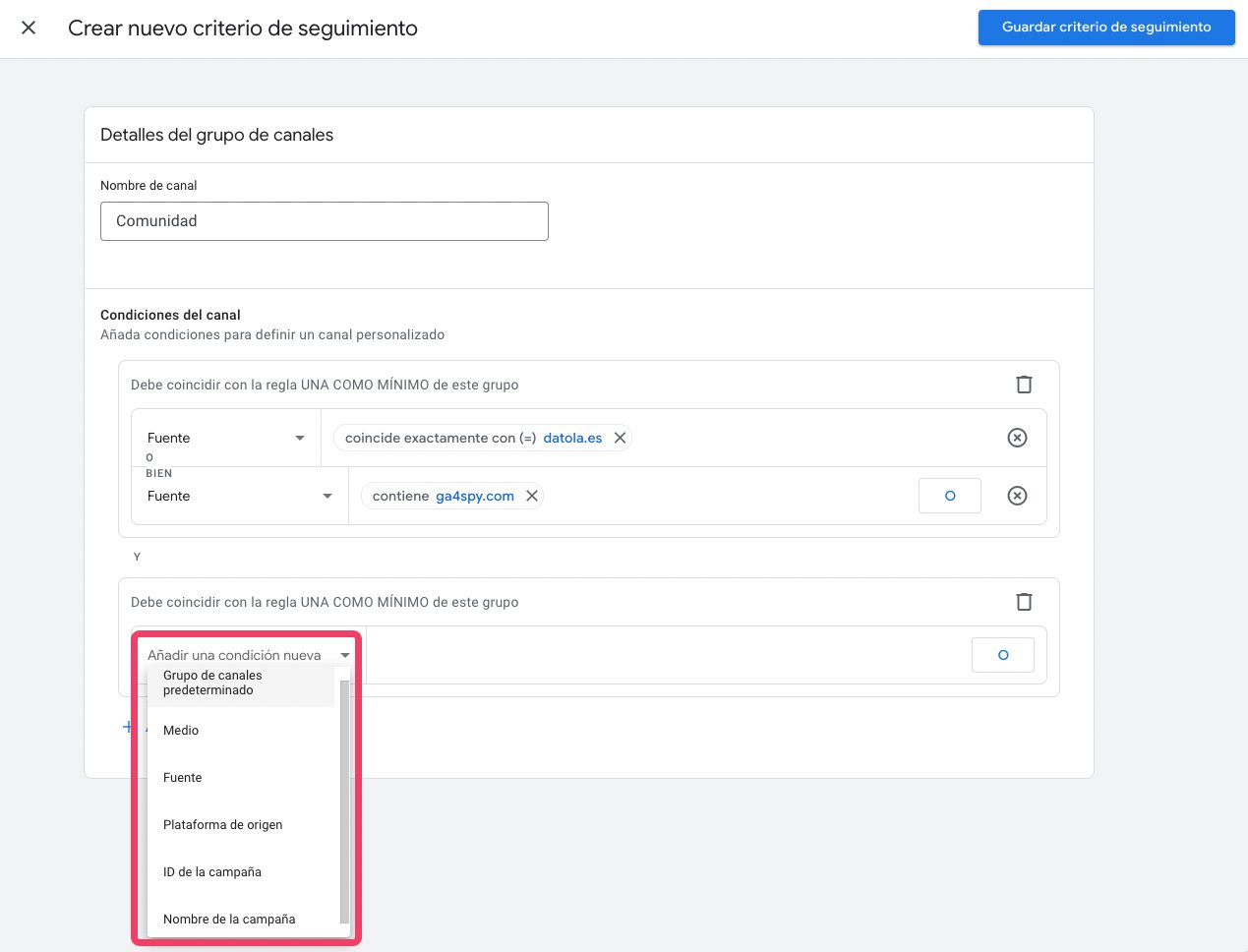This screenshot has height=952, width=1248.
Task: Open second Fuente dimension dropdown
Action: tap(240, 496)
